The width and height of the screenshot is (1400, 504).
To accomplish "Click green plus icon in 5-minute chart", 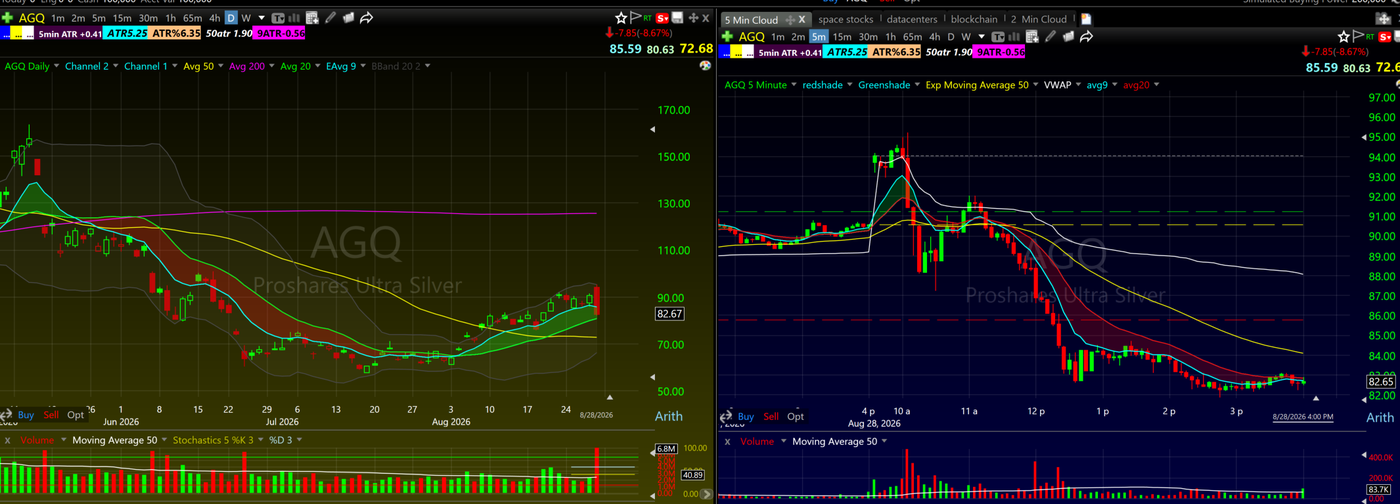I will (x=726, y=37).
